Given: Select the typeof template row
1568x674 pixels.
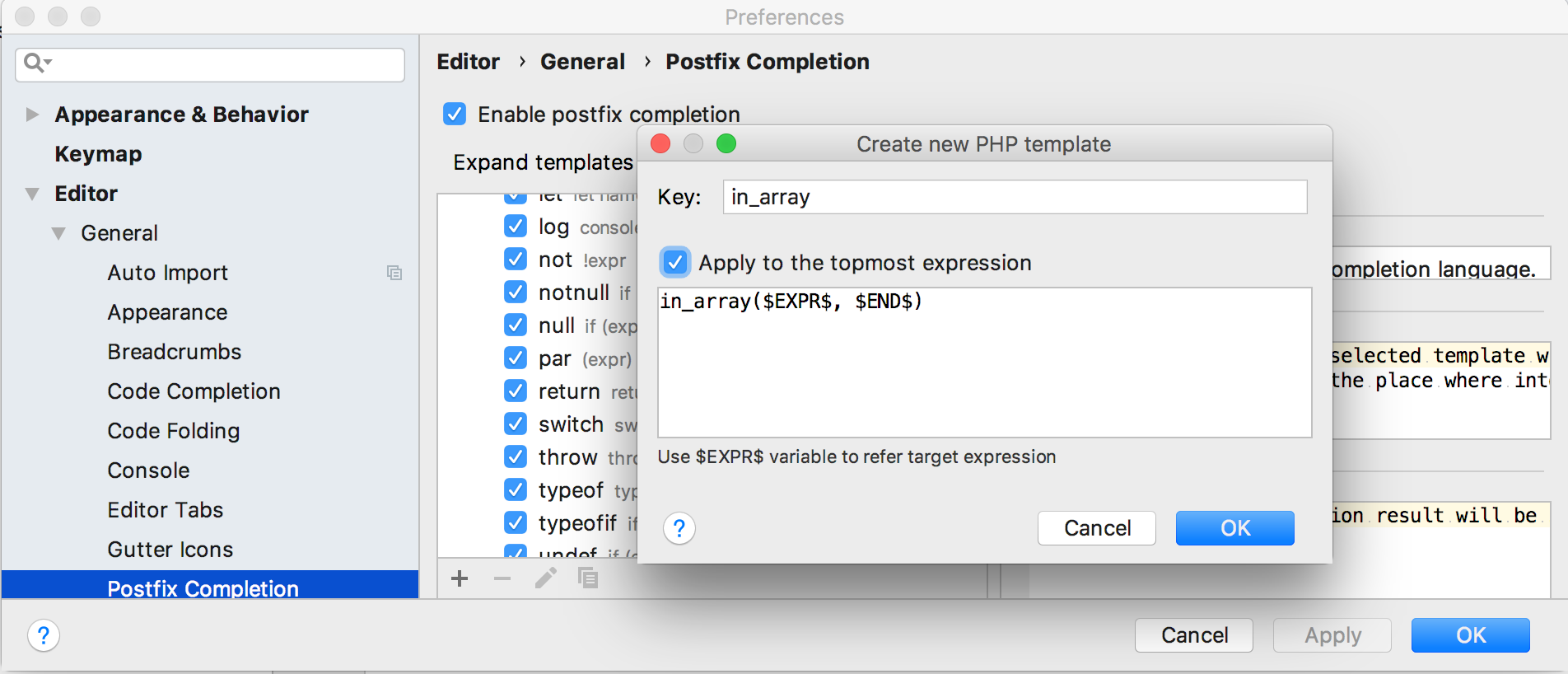Looking at the screenshot, I should coord(571,489).
